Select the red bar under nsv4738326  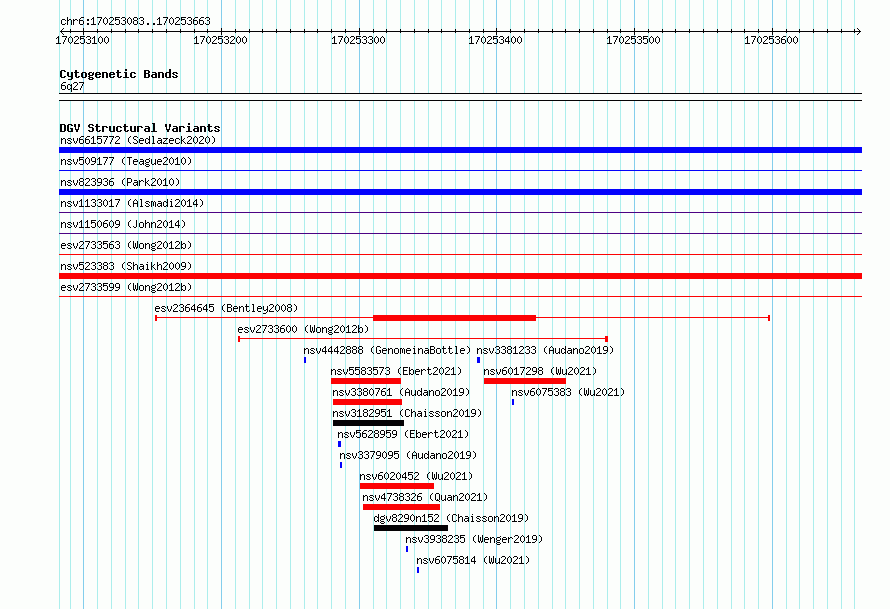click(401, 507)
